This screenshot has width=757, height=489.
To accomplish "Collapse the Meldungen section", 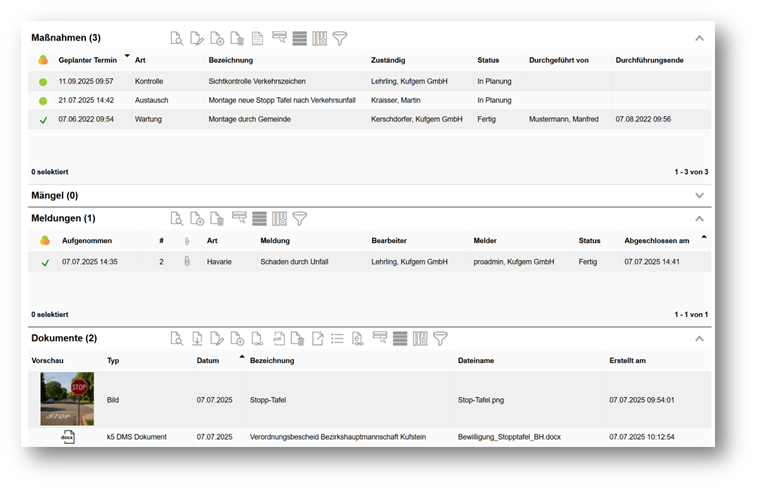I will click(x=699, y=218).
